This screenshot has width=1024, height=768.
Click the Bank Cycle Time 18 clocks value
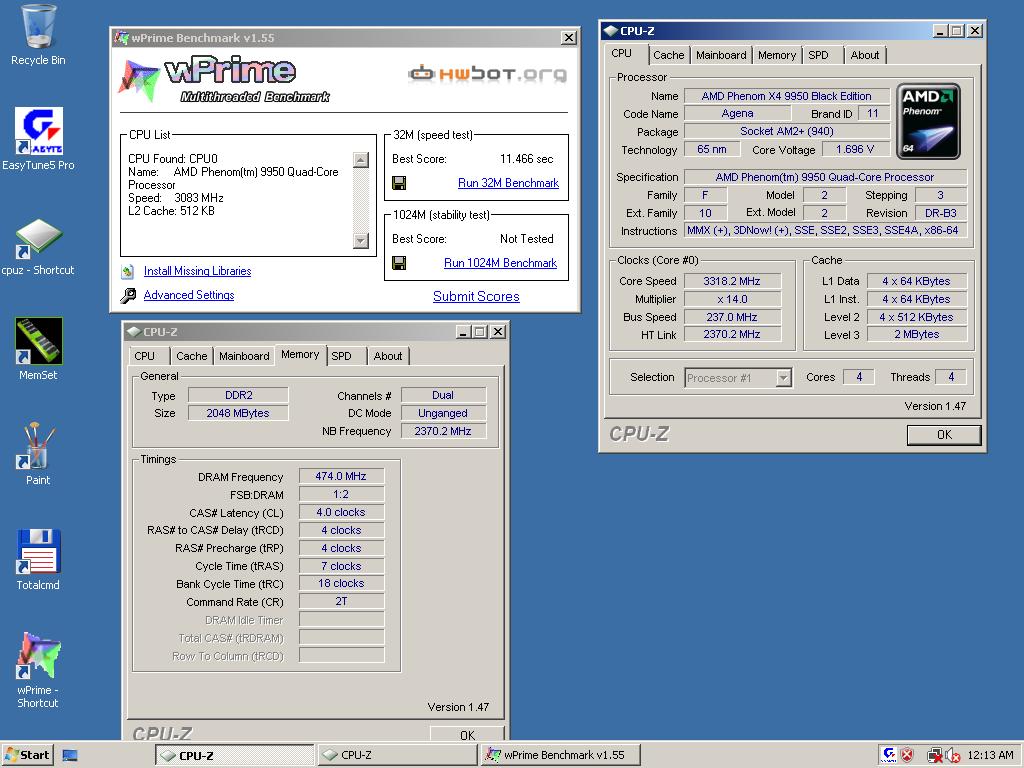[341, 584]
